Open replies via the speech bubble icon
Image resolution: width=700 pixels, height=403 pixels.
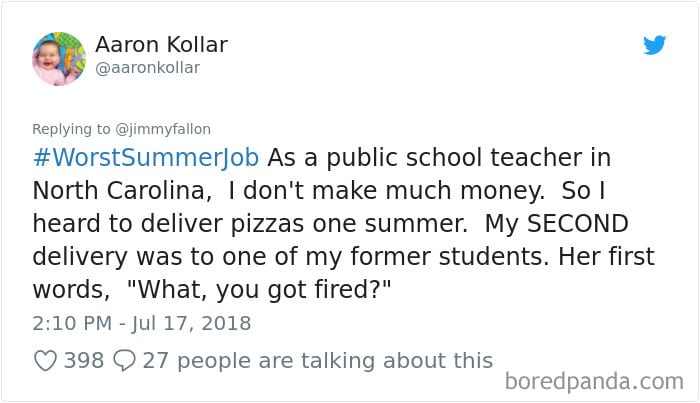pos(123,360)
